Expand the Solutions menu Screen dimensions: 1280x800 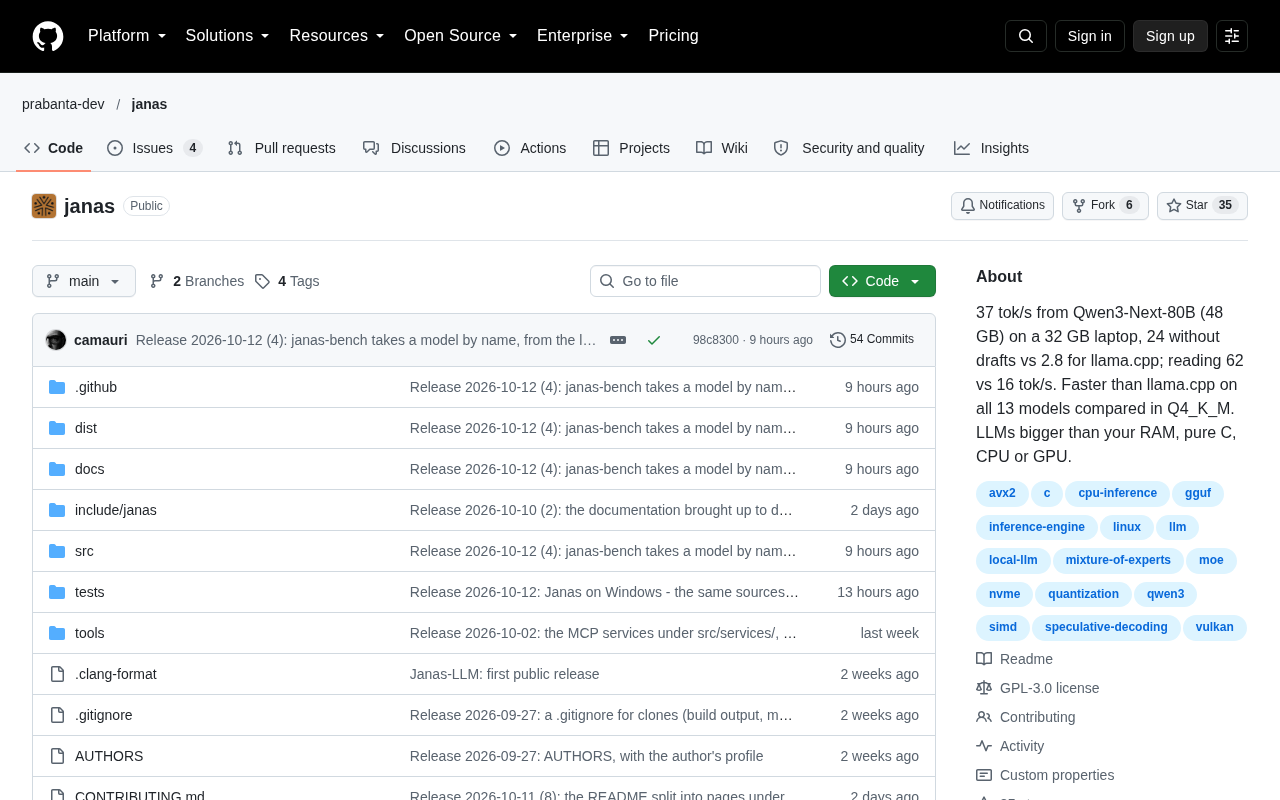228,36
